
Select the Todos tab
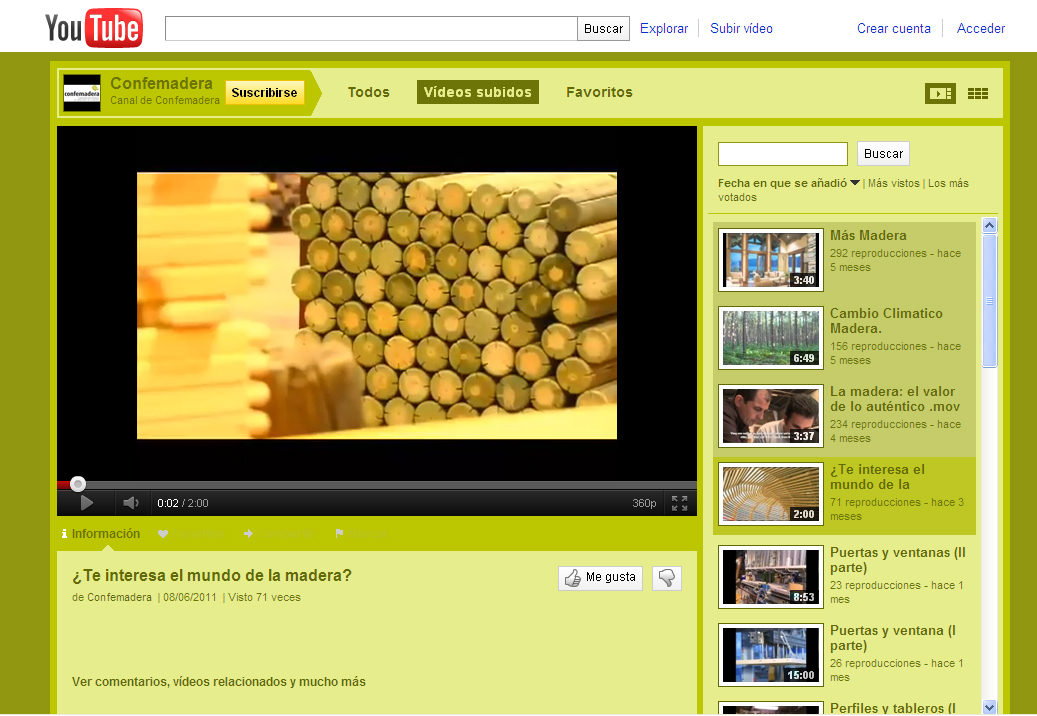(368, 92)
